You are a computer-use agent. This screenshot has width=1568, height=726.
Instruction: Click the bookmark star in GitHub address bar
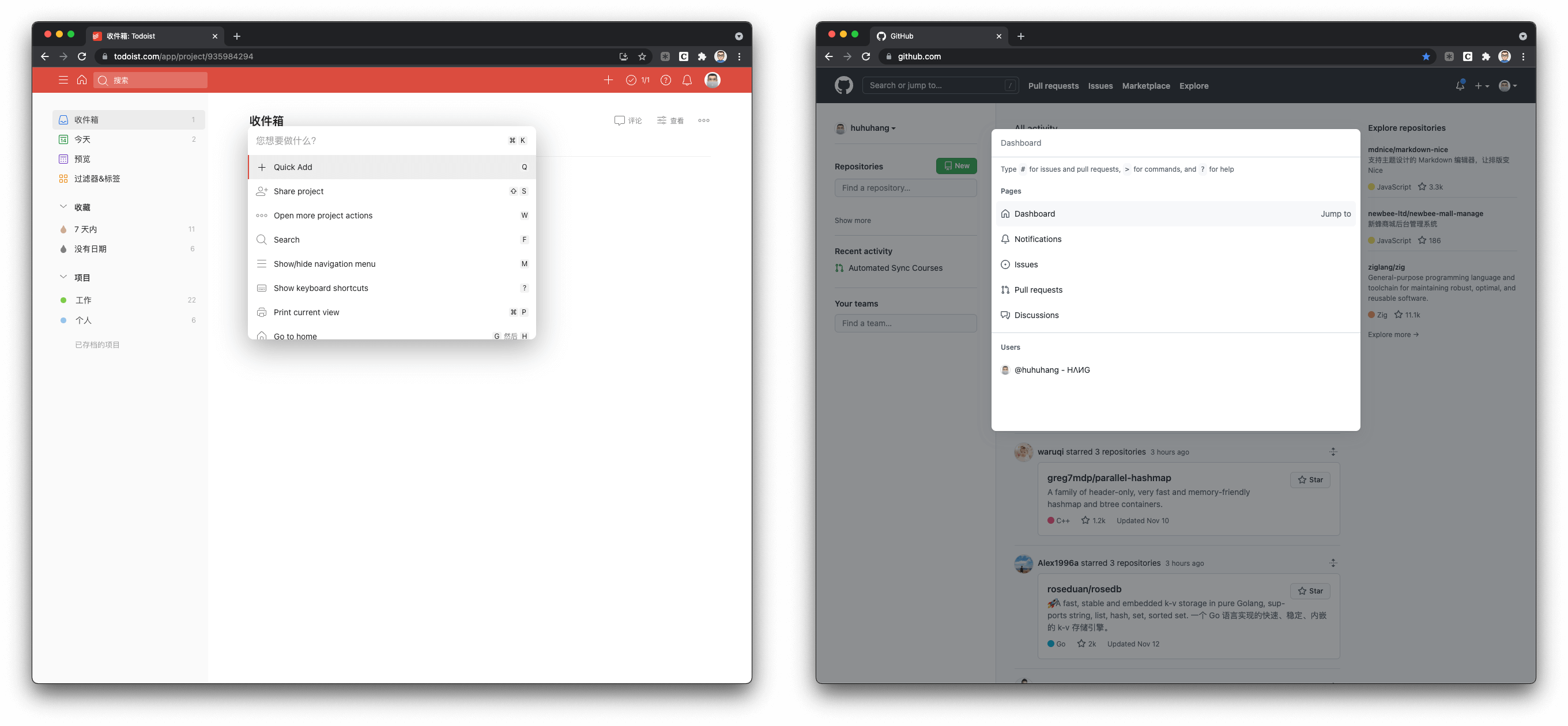(1426, 56)
